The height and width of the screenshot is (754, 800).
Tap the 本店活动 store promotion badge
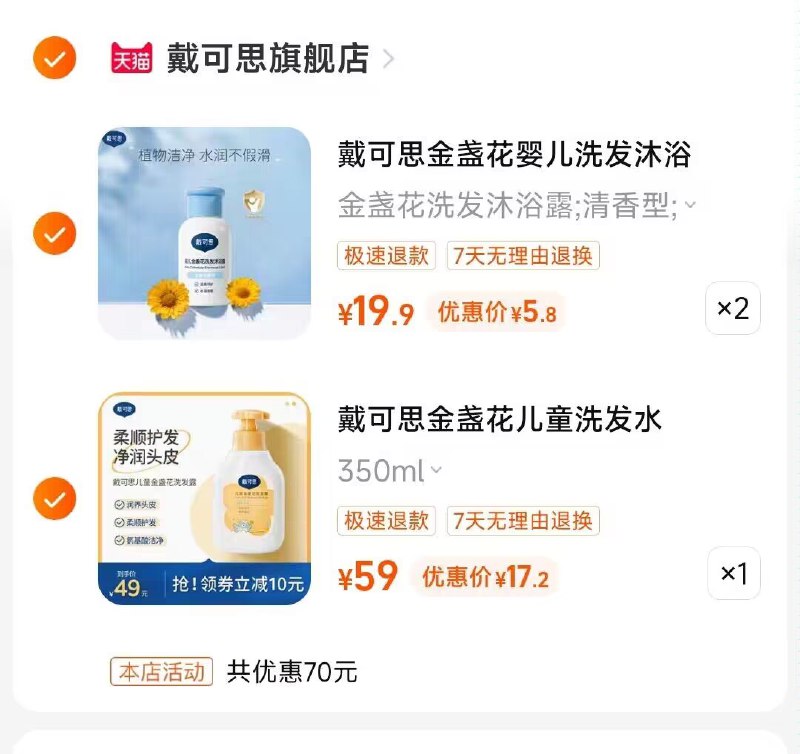162,671
